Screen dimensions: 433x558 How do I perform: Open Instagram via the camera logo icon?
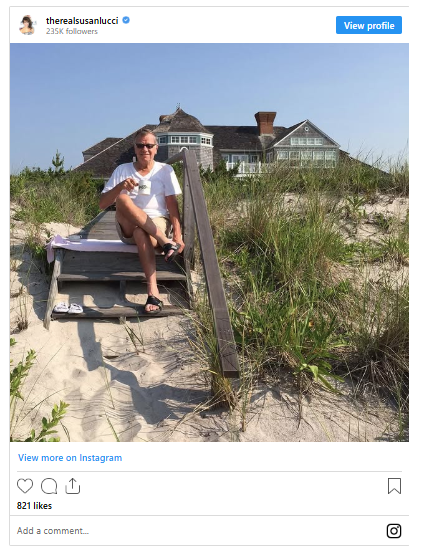click(394, 531)
